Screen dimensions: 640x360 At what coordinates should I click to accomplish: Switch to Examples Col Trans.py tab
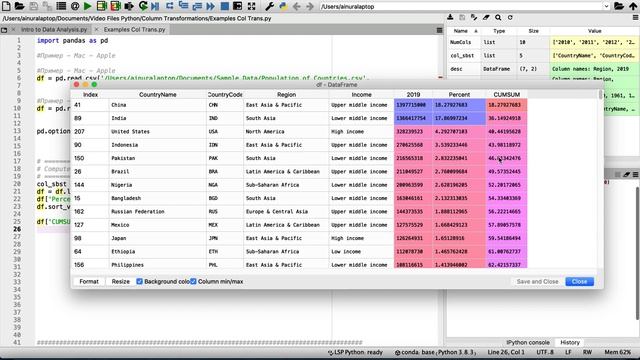click(x=134, y=30)
